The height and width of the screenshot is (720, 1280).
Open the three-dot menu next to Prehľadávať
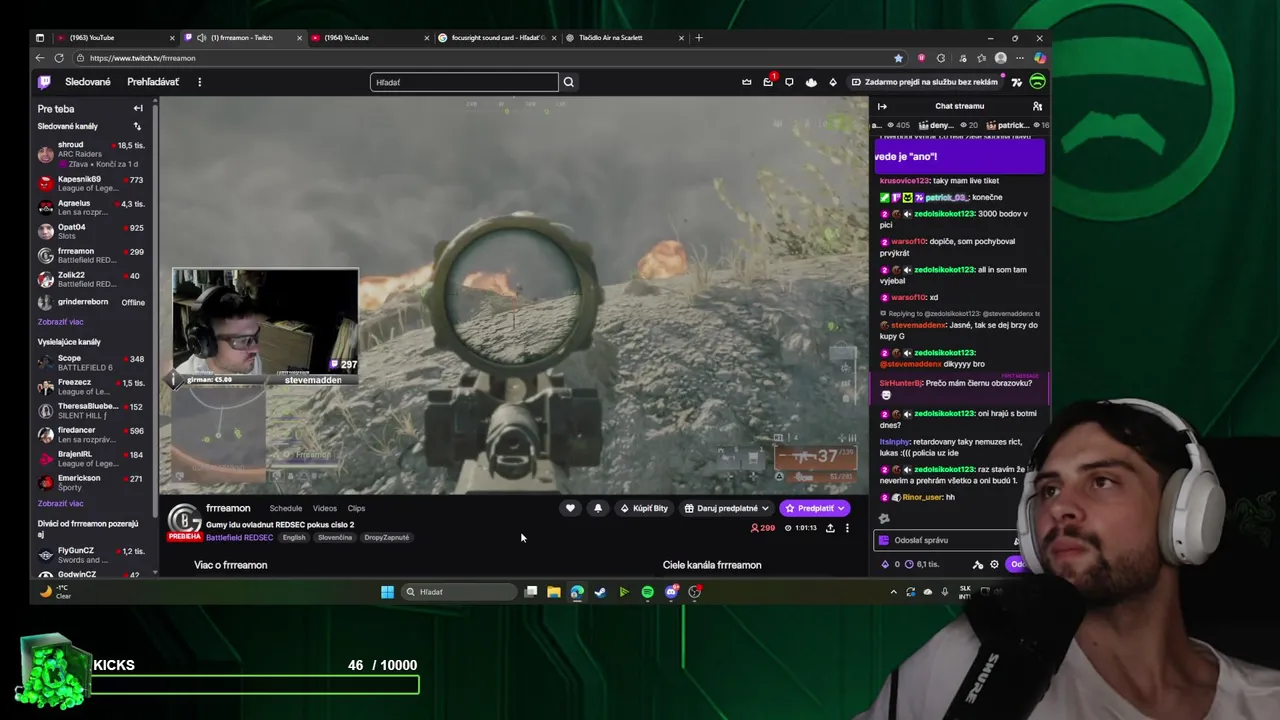tap(199, 82)
